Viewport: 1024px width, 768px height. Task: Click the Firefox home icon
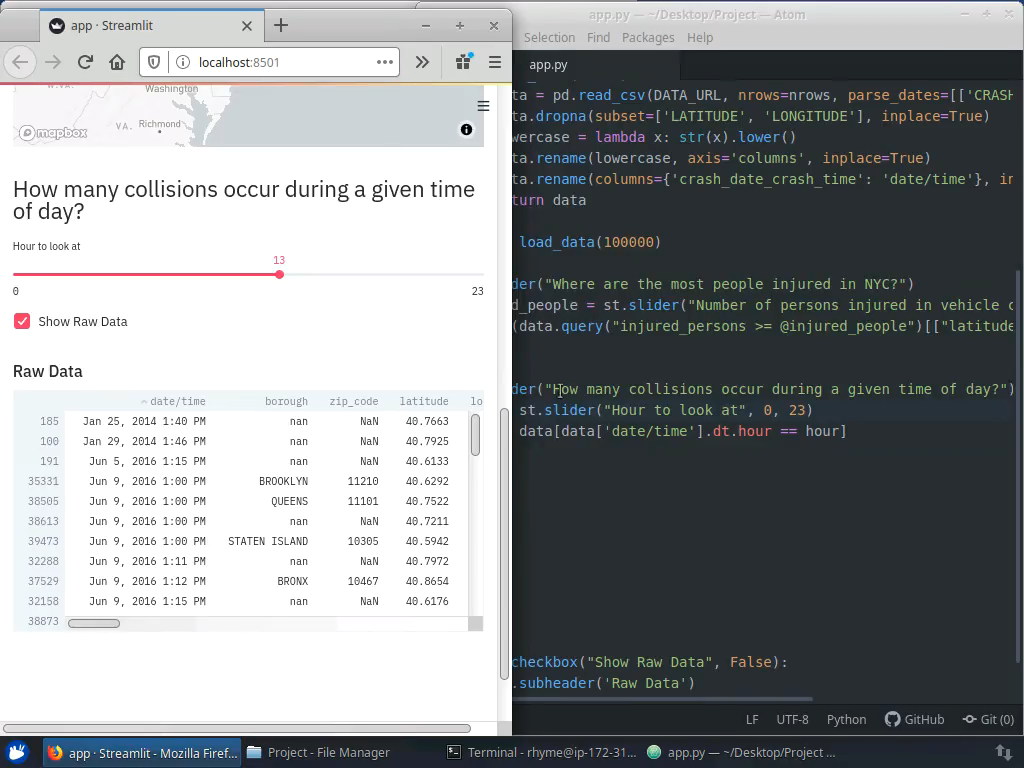click(117, 62)
